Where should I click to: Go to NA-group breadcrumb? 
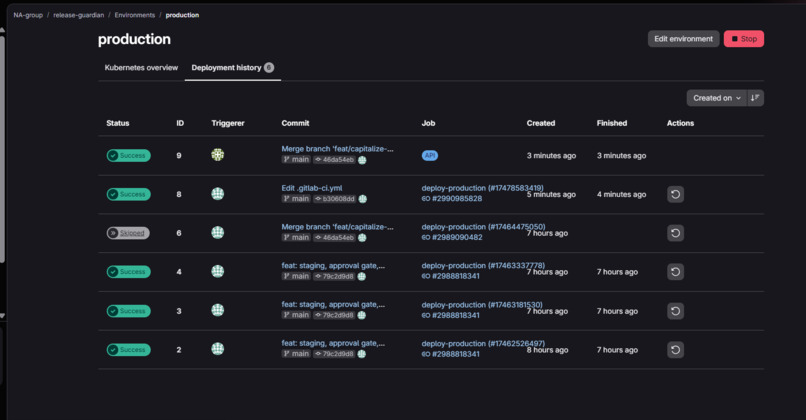(x=28, y=15)
